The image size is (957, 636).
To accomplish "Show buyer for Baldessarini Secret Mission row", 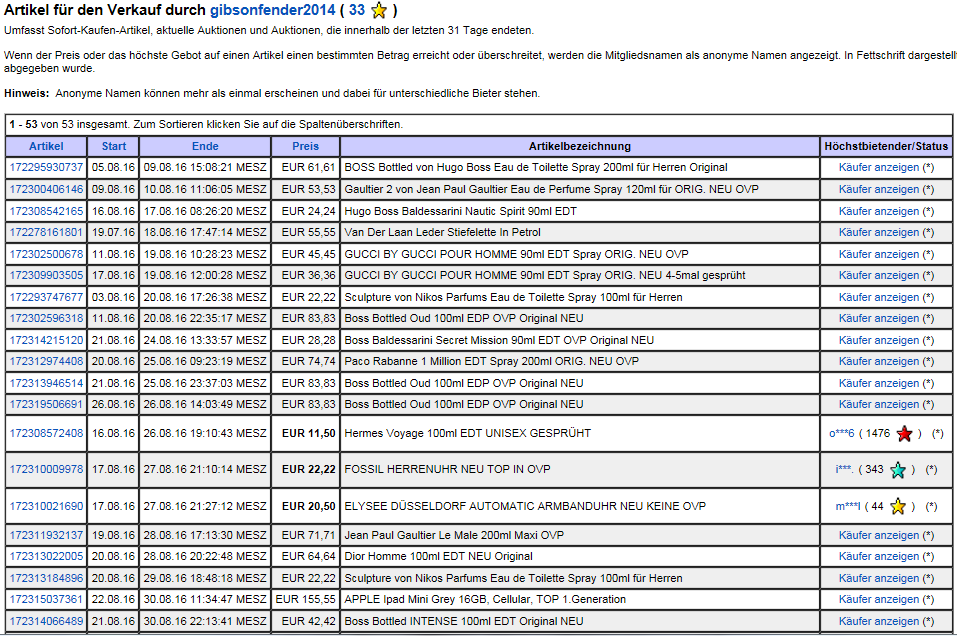I will tap(879, 340).
